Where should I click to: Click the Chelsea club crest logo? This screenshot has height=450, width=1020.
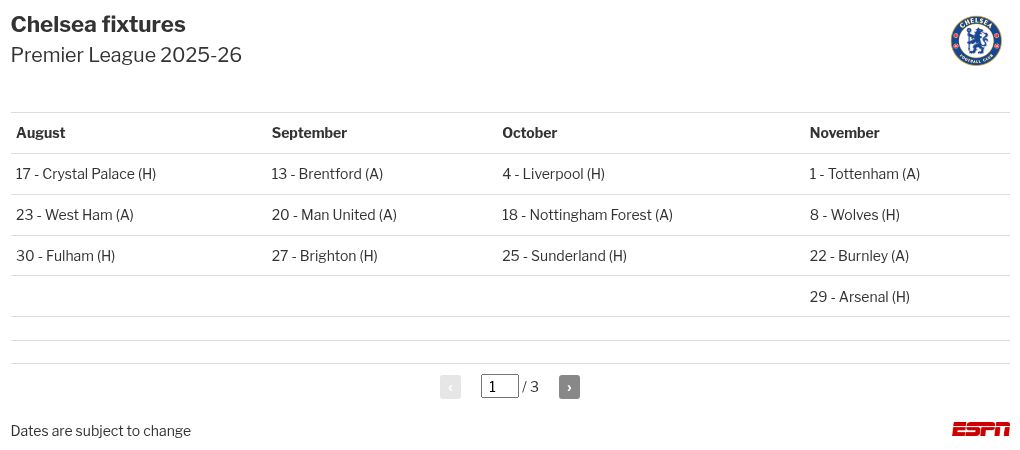click(975, 41)
